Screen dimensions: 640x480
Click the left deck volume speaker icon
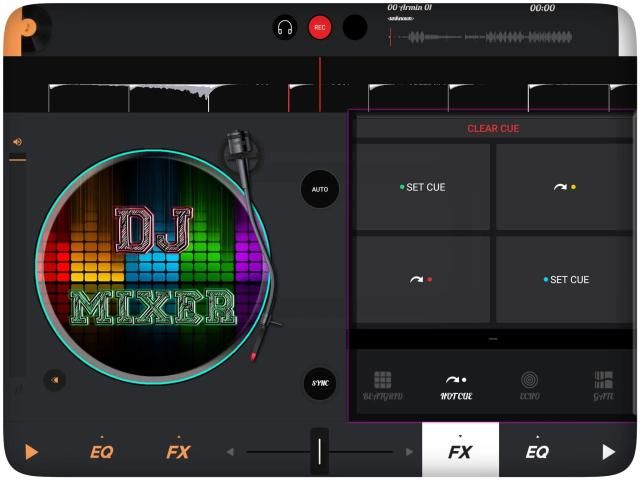[x=17, y=142]
